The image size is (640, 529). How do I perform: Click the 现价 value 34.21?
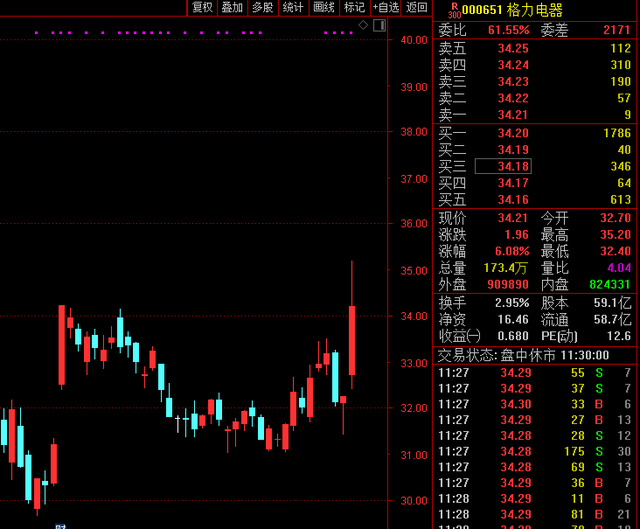[513, 218]
